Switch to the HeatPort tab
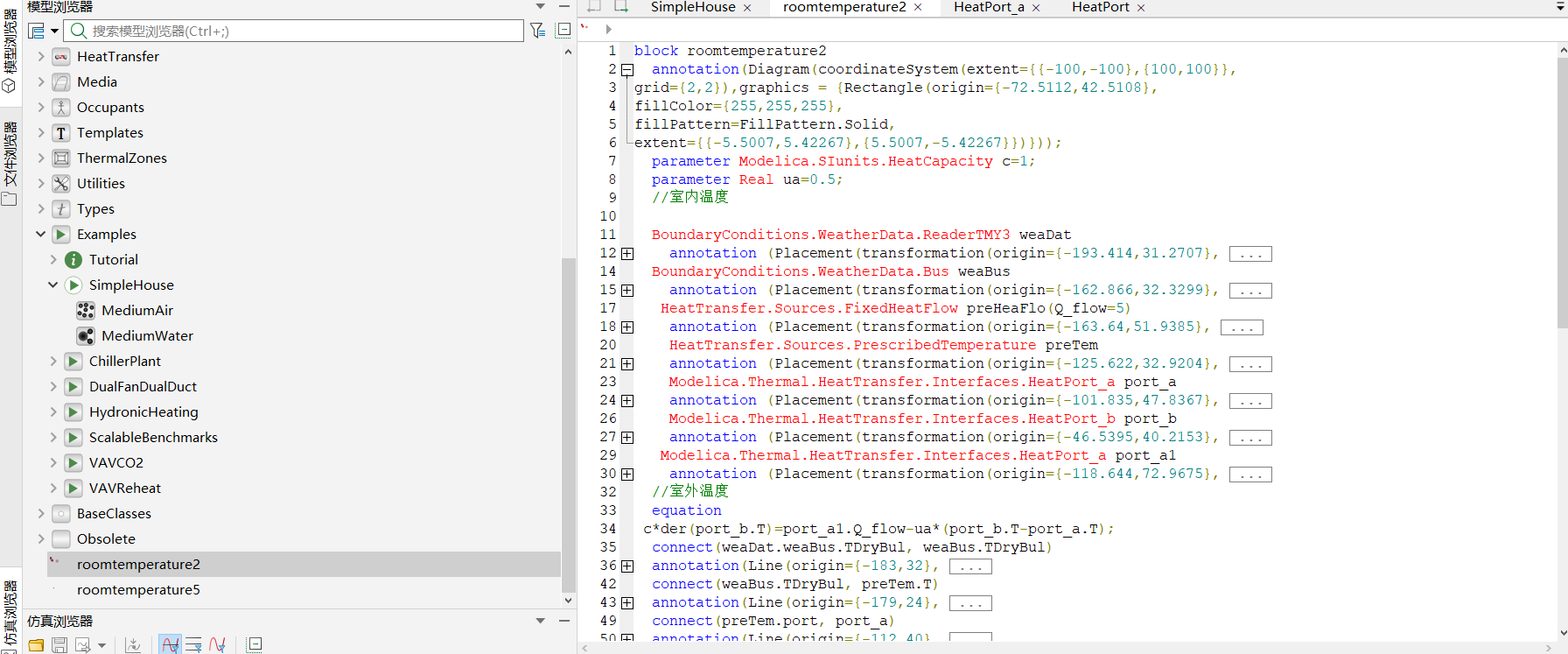 (1101, 7)
